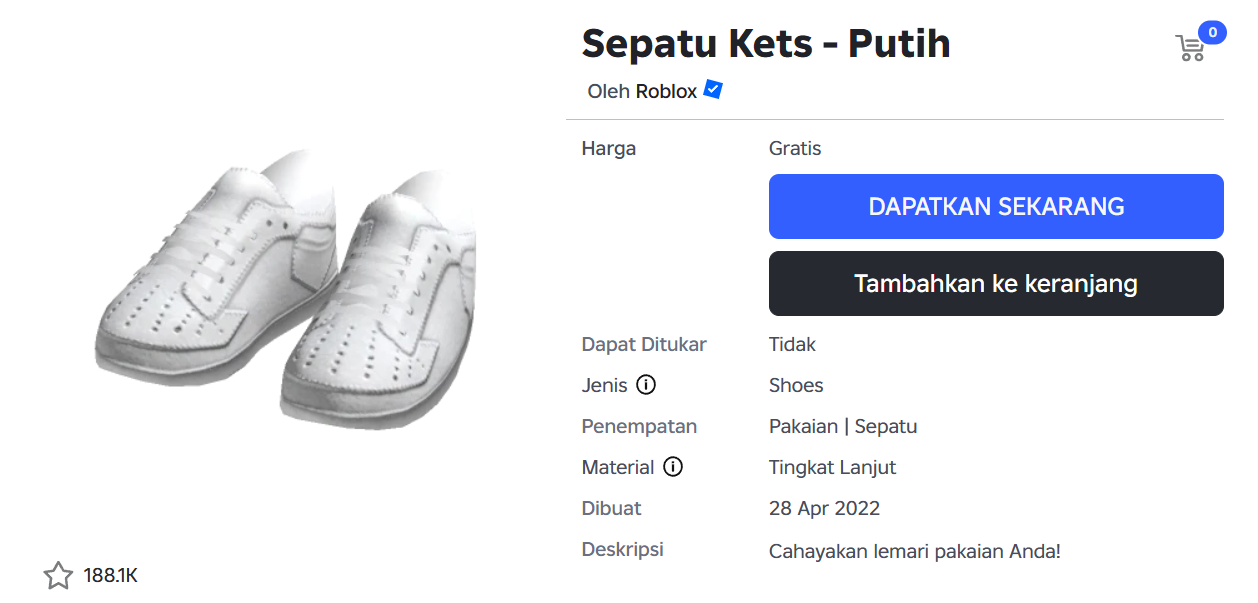Click the Shoes type value
The height and width of the screenshot is (603, 1258).
pos(795,385)
